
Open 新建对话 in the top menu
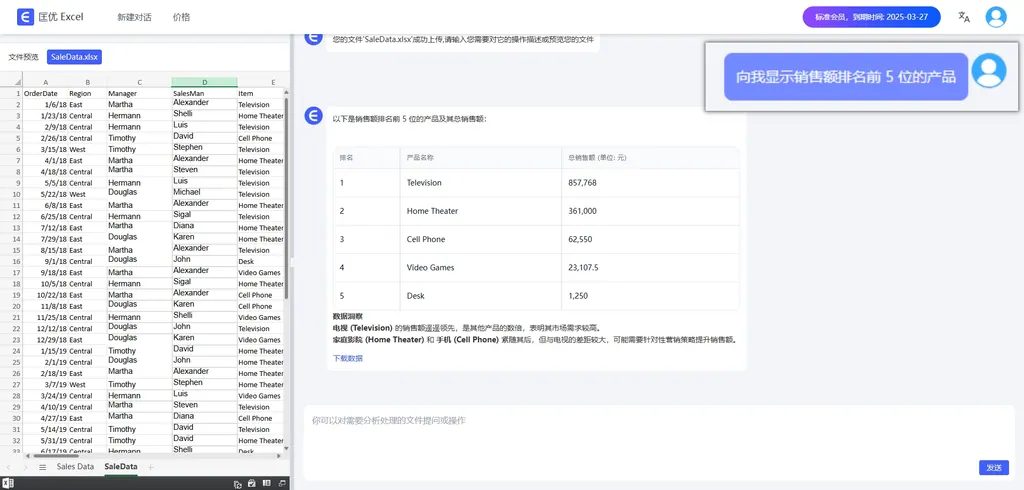134,17
